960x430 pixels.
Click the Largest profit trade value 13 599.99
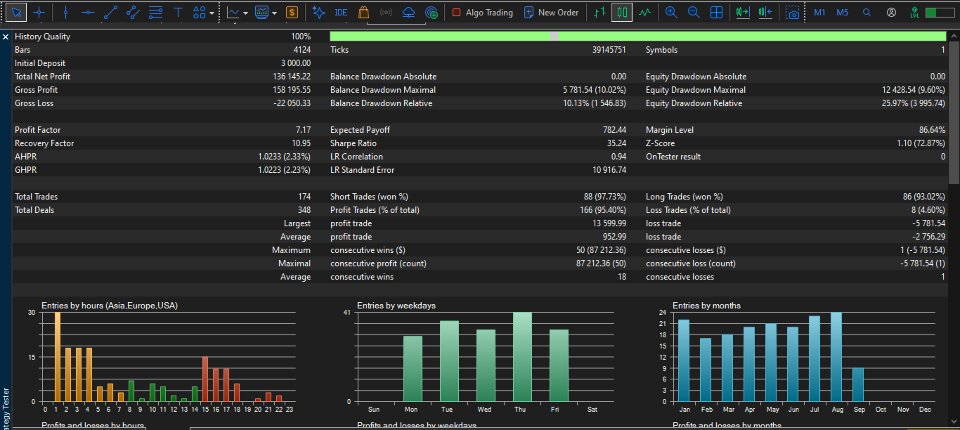click(x=609, y=224)
